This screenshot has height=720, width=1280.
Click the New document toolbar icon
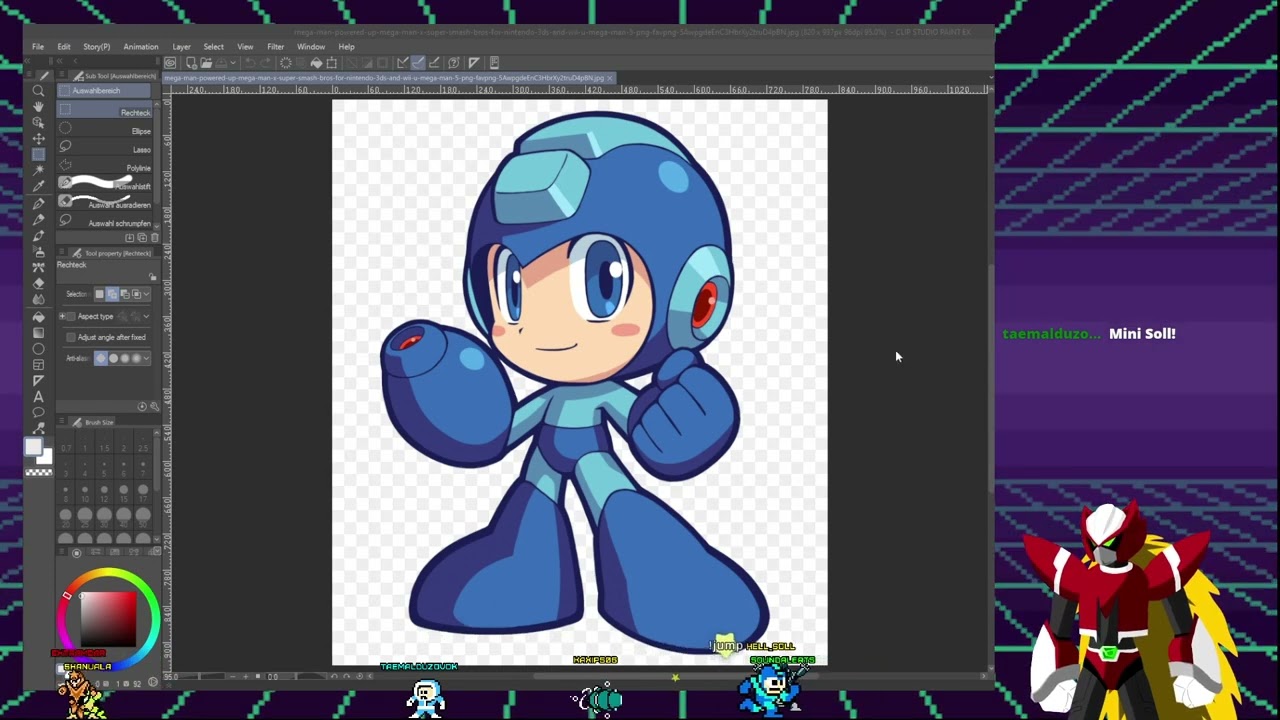click(x=191, y=63)
